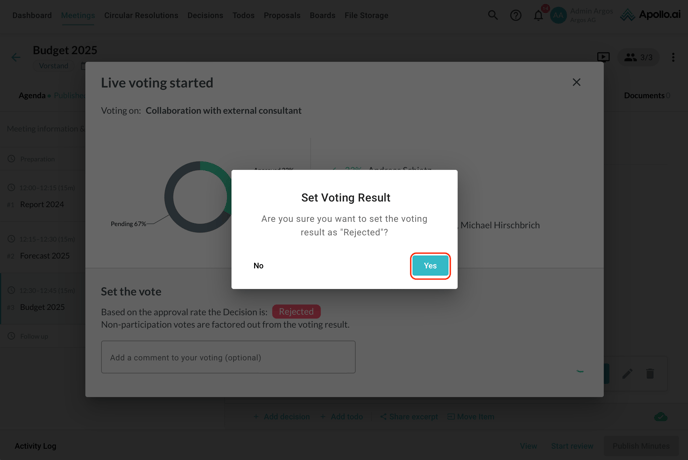688x460 pixels.
Task: Open the help question mark icon
Action: (x=516, y=15)
